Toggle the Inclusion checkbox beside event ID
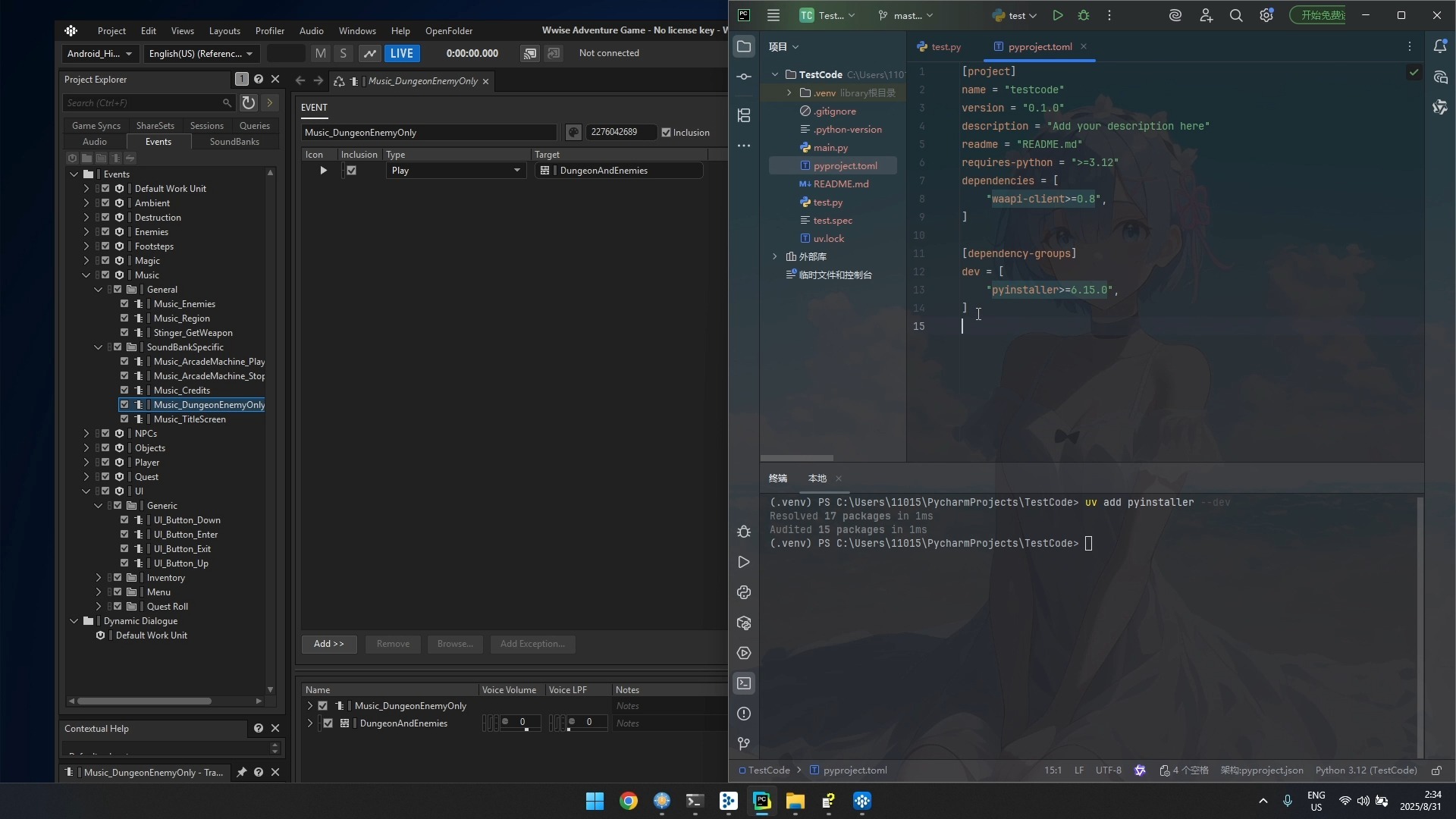Image resolution: width=1456 pixels, height=819 pixels. coord(666,132)
